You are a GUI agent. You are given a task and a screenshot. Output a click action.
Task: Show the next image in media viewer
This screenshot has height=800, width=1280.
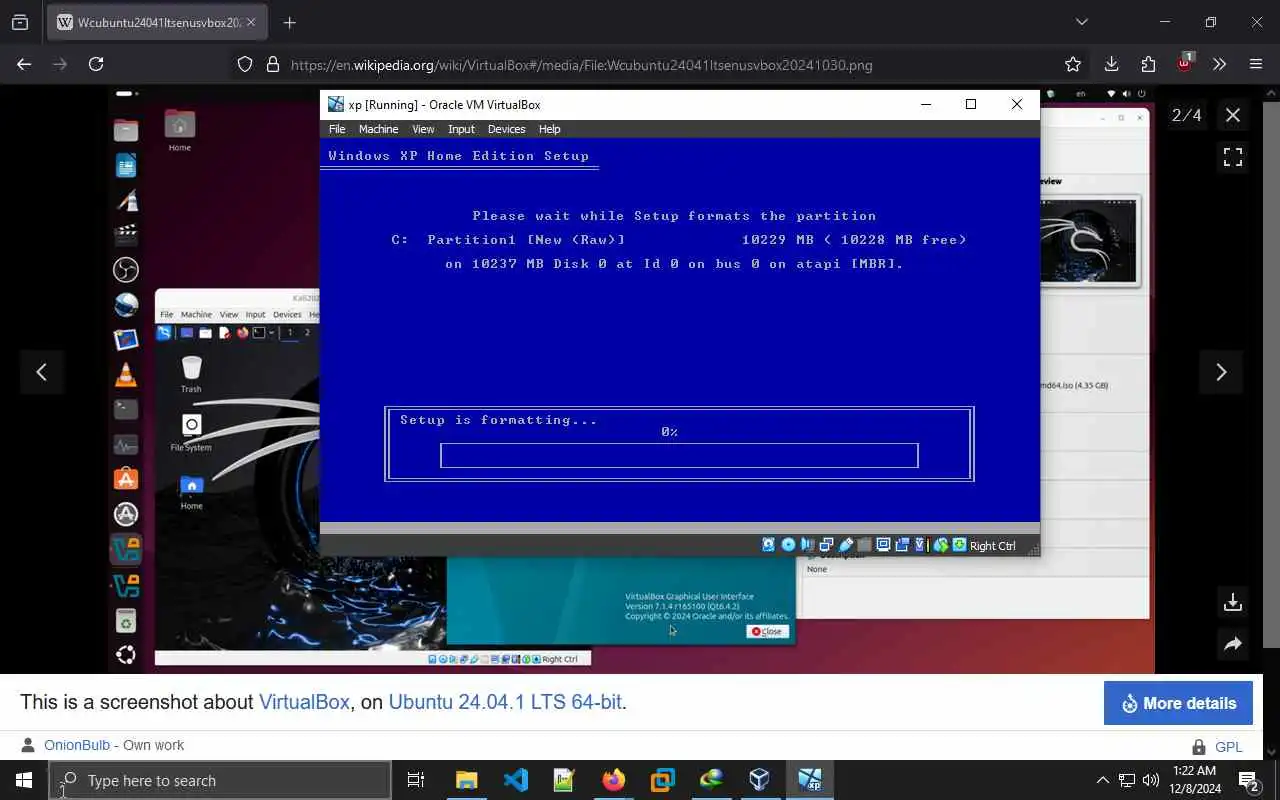1221,372
